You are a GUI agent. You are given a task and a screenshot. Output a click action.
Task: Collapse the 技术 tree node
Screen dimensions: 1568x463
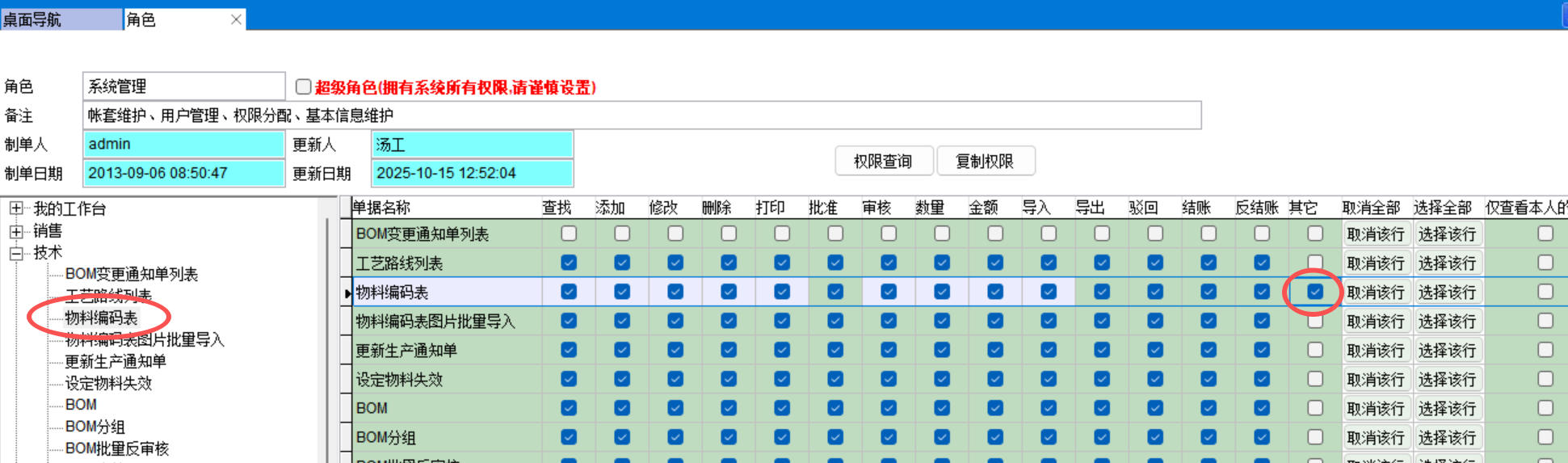tap(15, 253)
